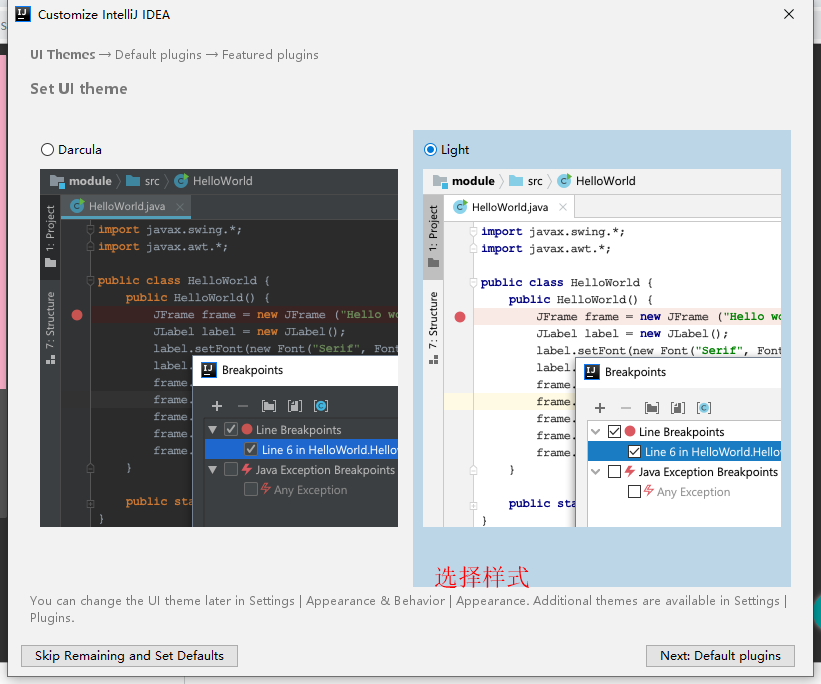Click remove breakpoint minus icon in Light preview
Image resolution: width=821 pixels, height=684 pixels.
pyautogui.click(x=626, y=408)
